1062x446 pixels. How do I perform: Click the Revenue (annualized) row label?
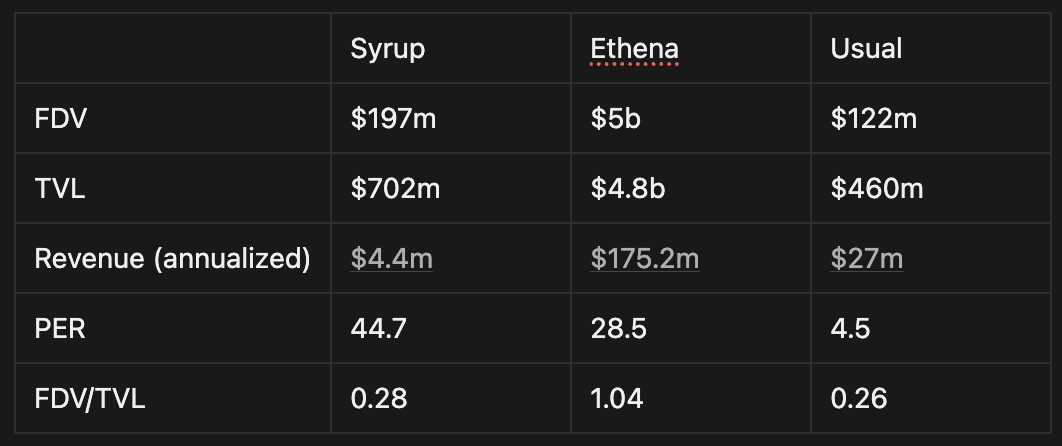pyautogui.click(x=172, y=259)
